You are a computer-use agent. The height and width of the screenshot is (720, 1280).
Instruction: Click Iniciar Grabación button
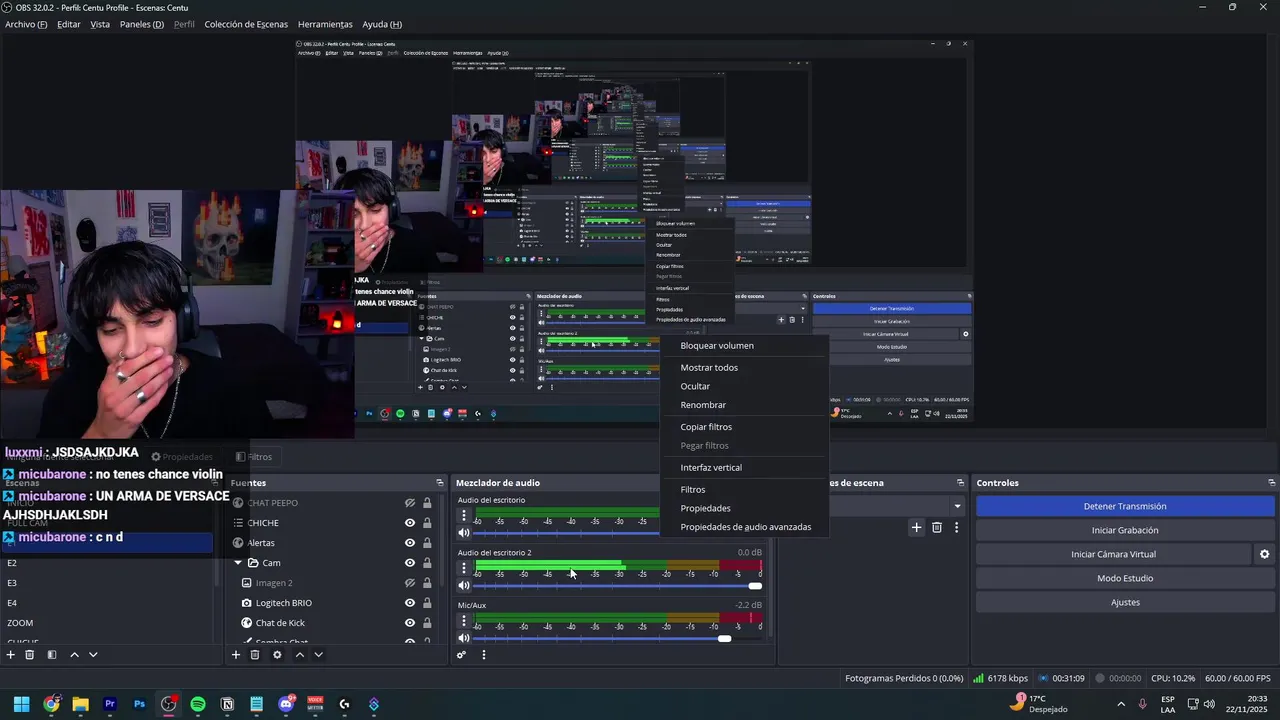[x=1124, y=530]
